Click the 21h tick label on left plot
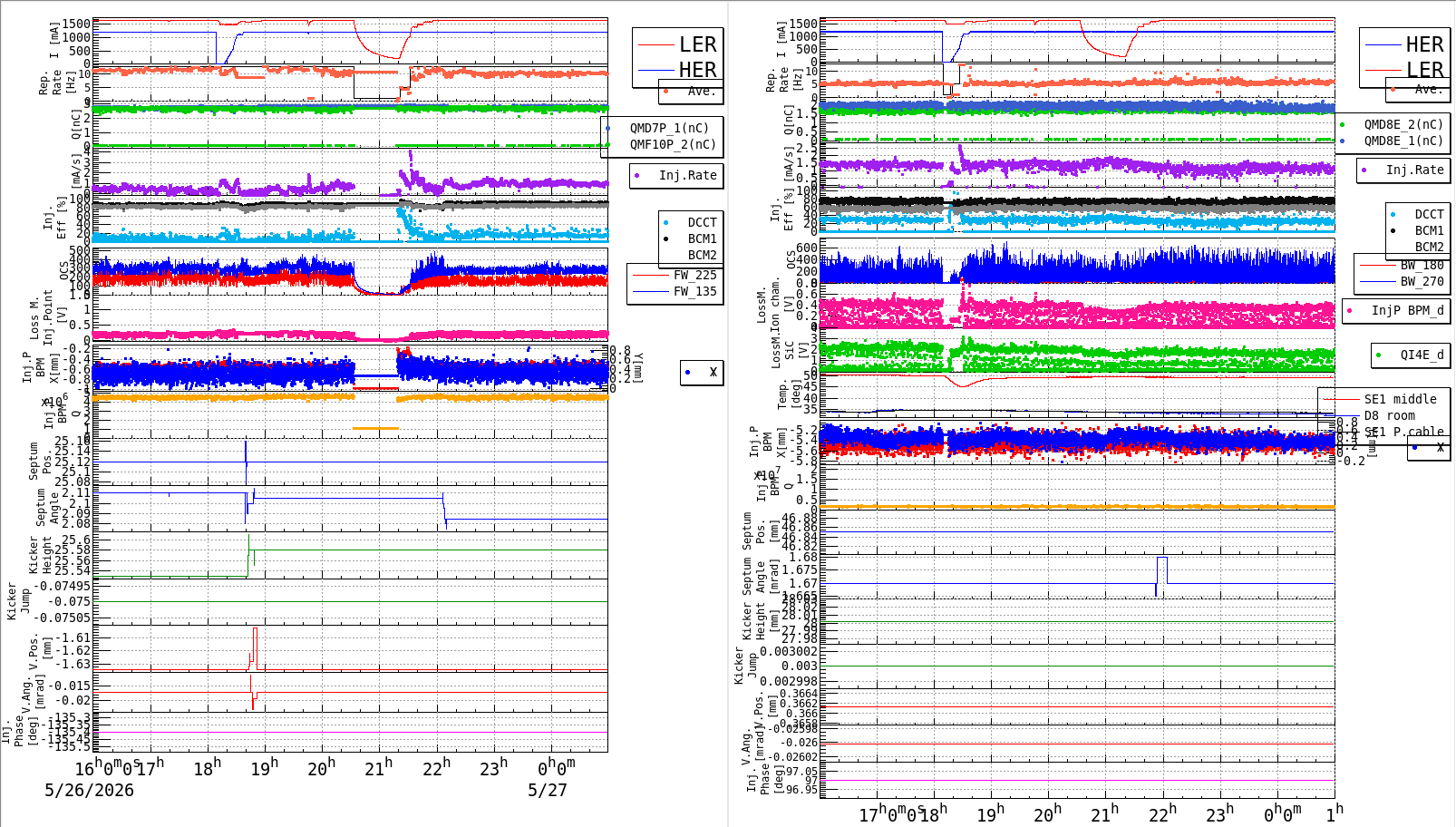This screenshot has height=827, width=1456. [379, 768]
